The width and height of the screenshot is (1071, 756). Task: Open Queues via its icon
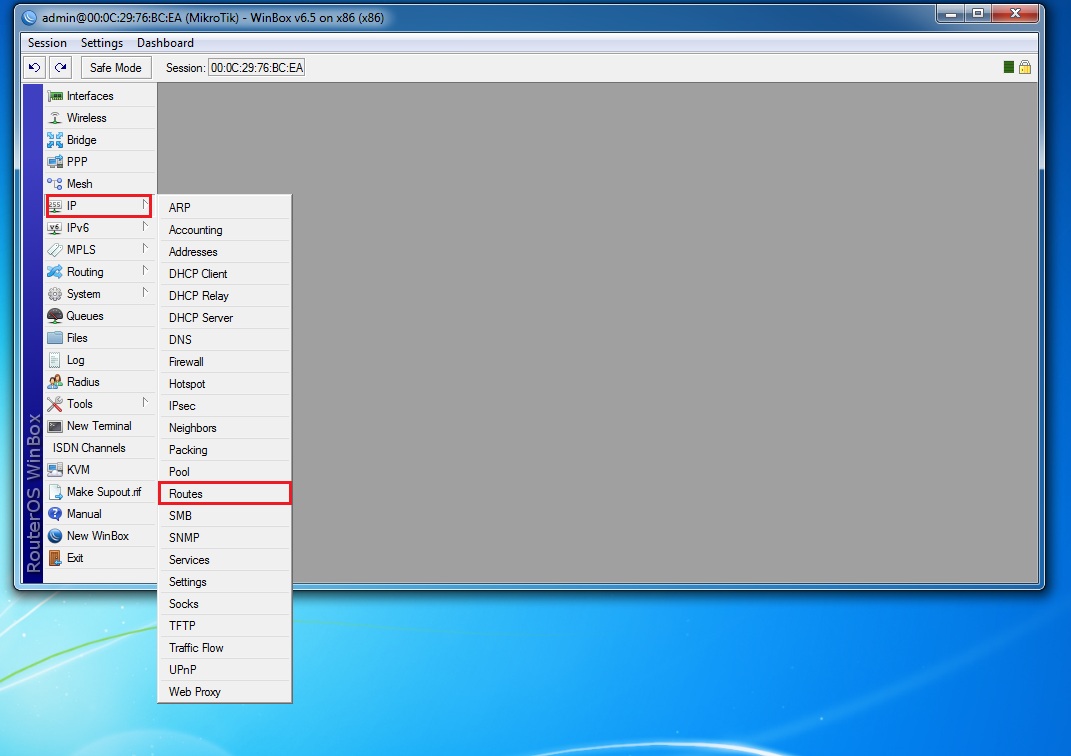pos(55,316)
